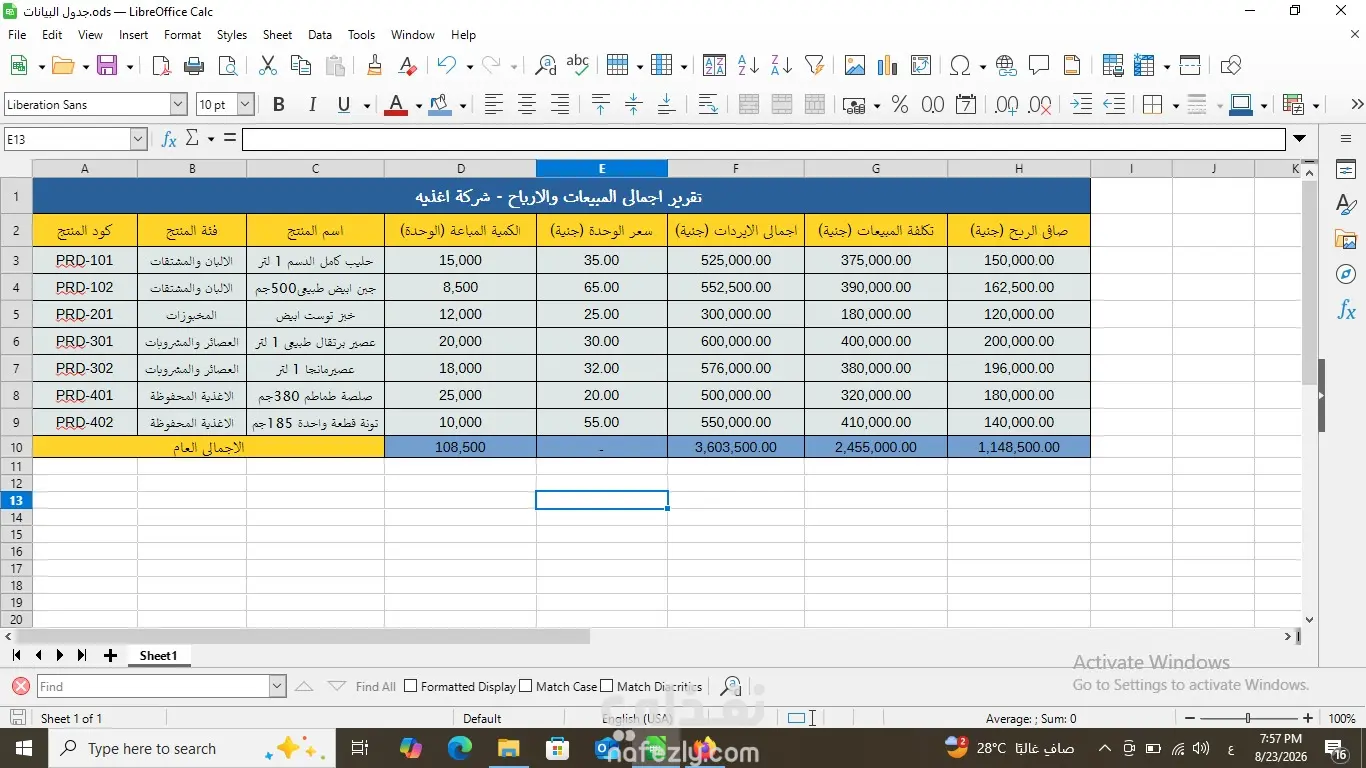The width and height of the screenshot is (1366, 768).
Task: Click the Print icon
Action: click(194, 66)
